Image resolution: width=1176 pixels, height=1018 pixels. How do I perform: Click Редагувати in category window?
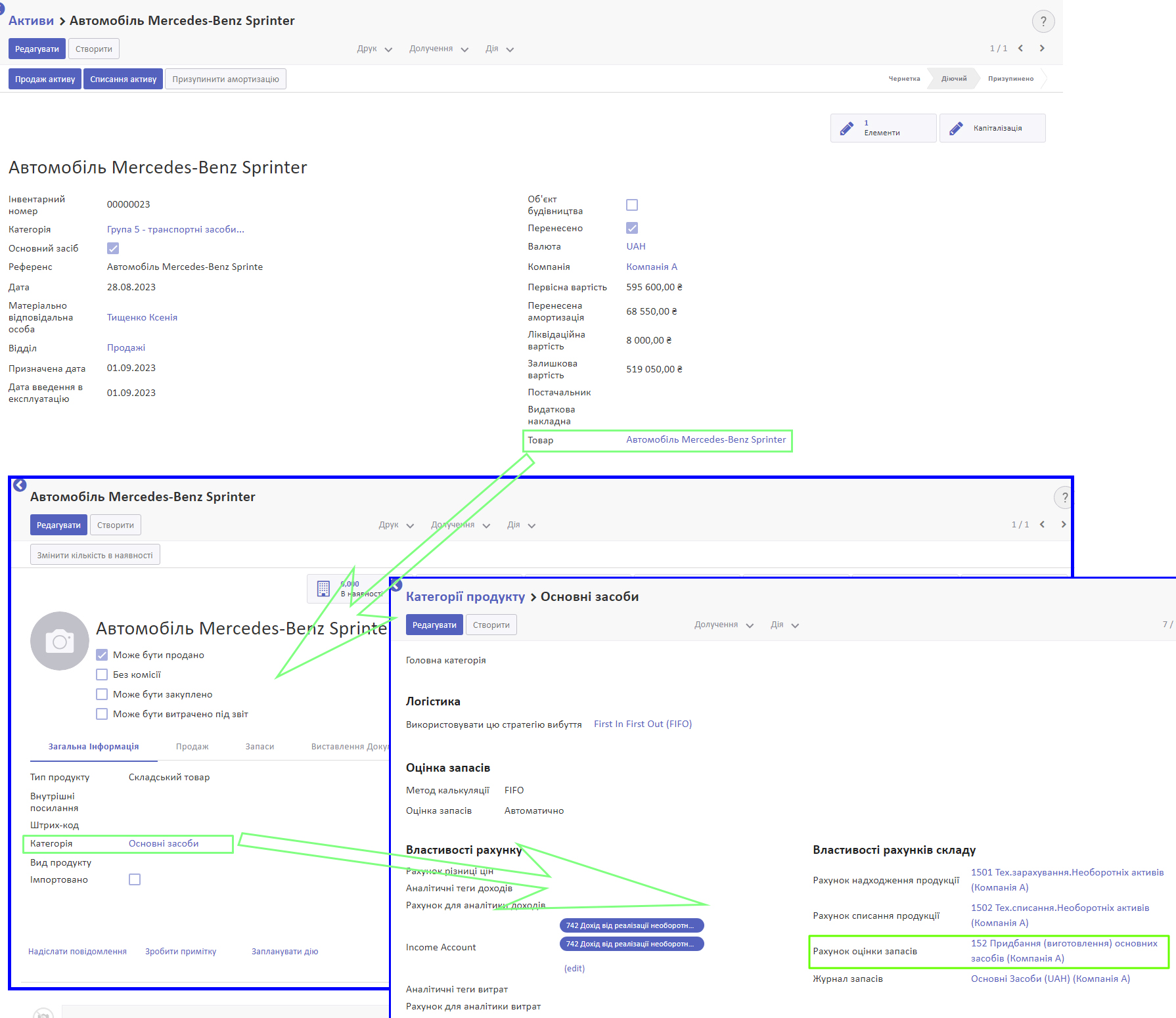tap(434, 625)
